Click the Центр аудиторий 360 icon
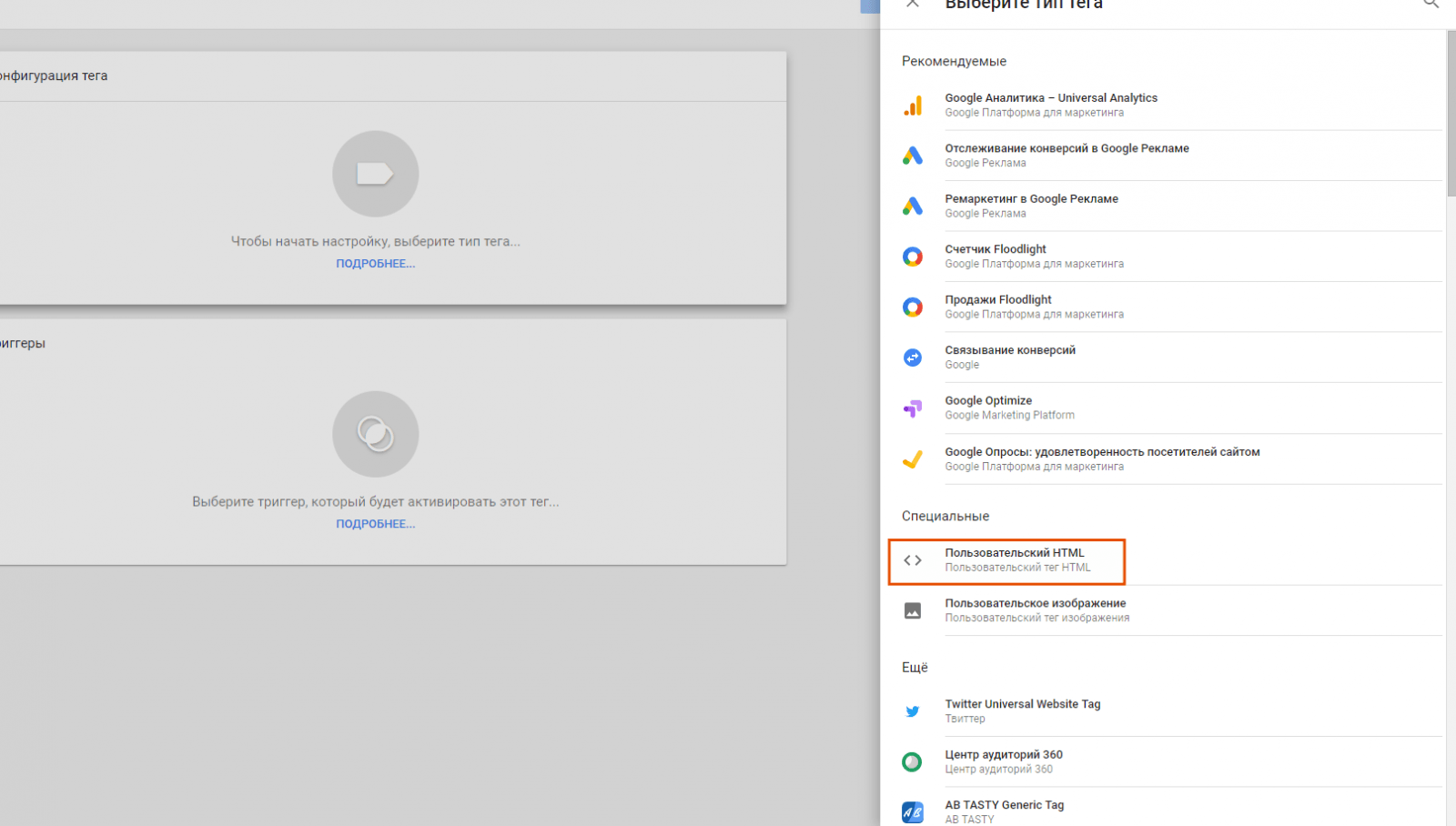The height and width of the screenshot is (826, 1456). click(912, 762)
